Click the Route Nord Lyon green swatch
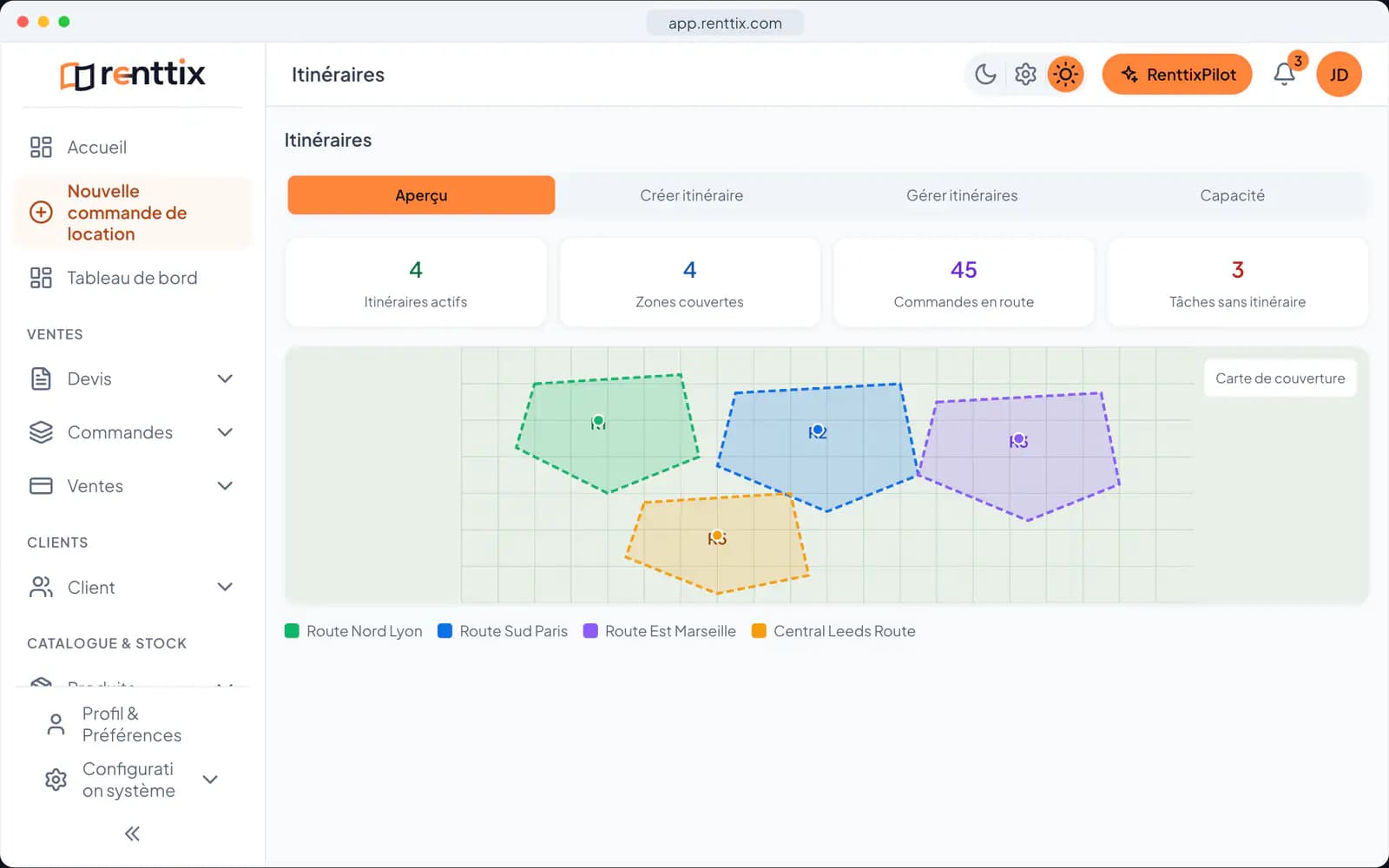Image resolution: width=1389 pixels, height=868 pixels. pos(292,631)
